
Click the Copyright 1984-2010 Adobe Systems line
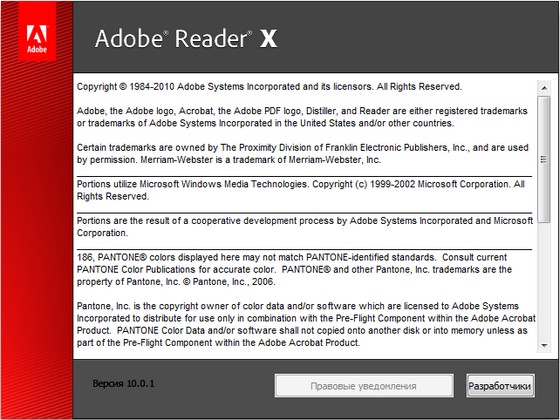pos(270,87)
